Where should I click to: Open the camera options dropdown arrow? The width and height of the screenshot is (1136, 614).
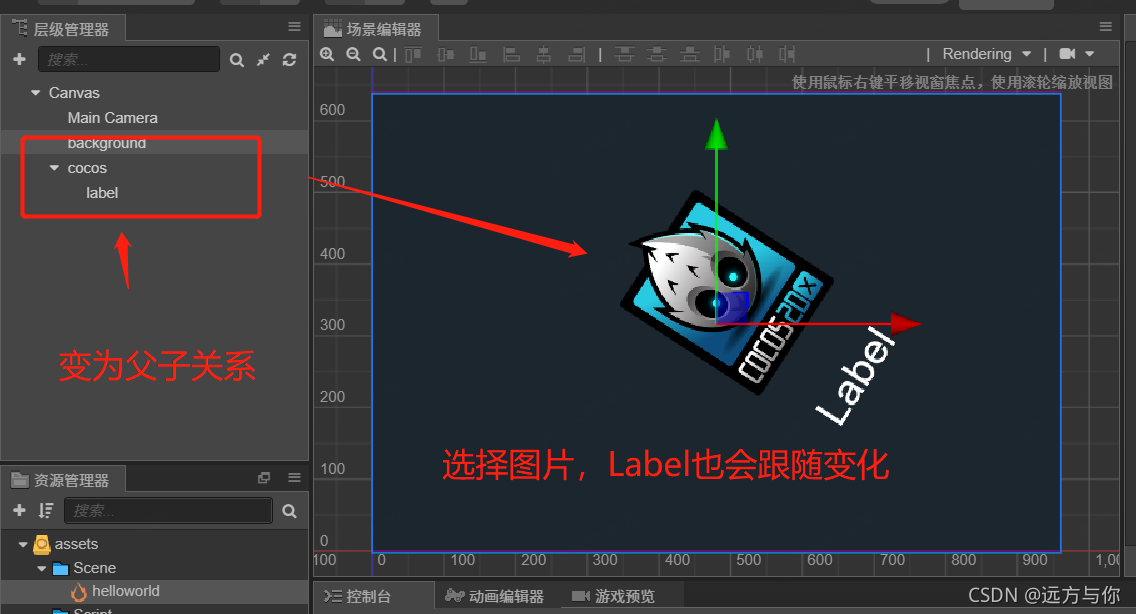[1090, 54]
